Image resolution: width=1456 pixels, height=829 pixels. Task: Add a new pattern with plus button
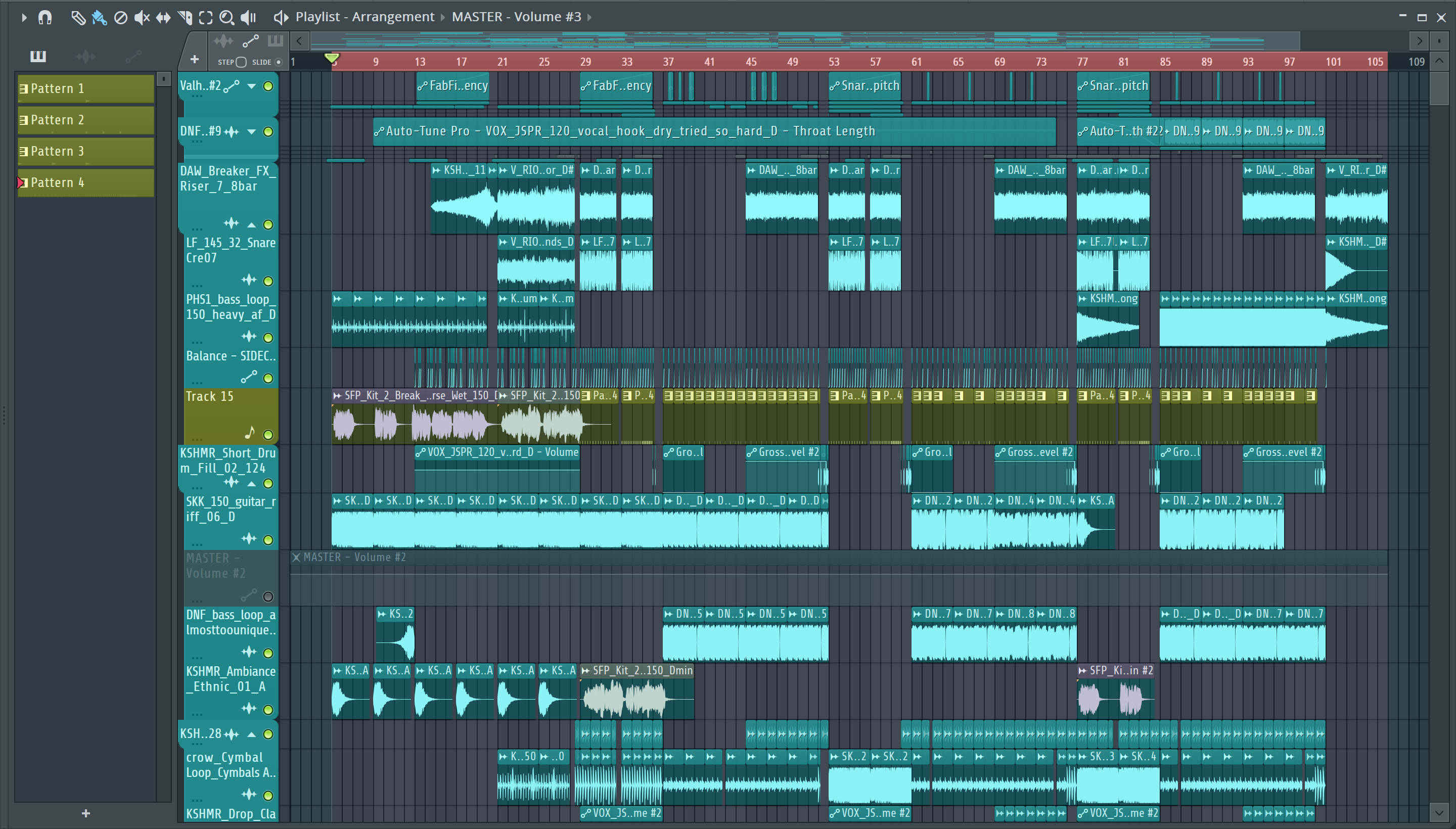point(86,813)
